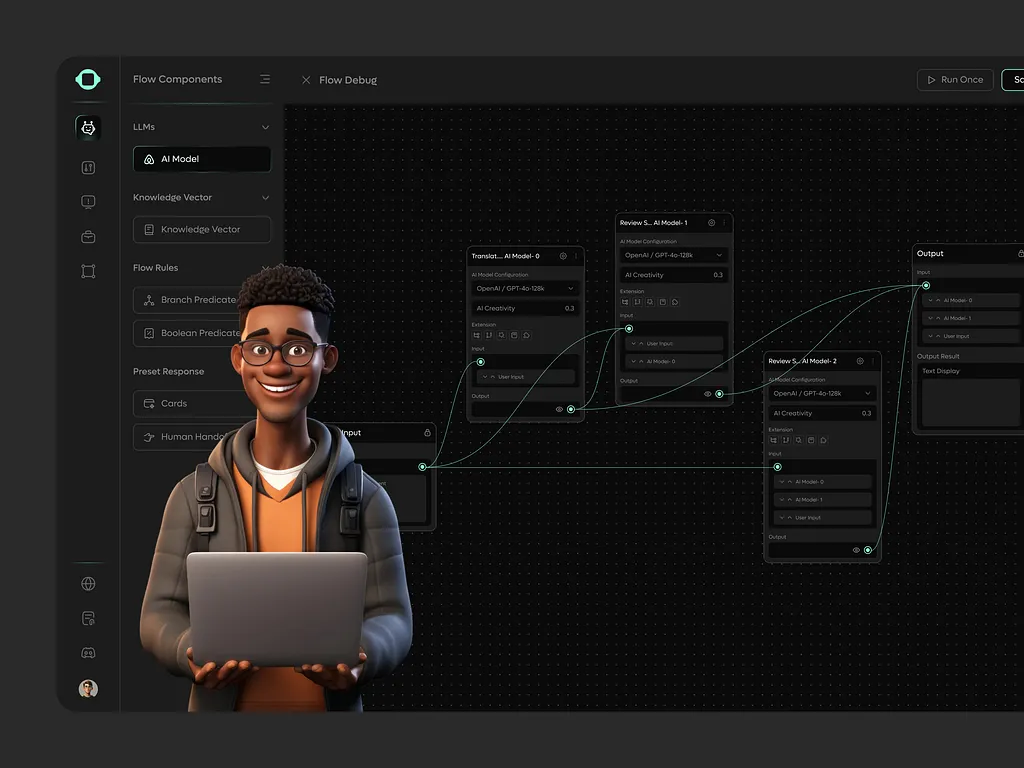Open settings gear on Review S... AI Model-1 node
1024x768 pixels.
coord(711,223)
